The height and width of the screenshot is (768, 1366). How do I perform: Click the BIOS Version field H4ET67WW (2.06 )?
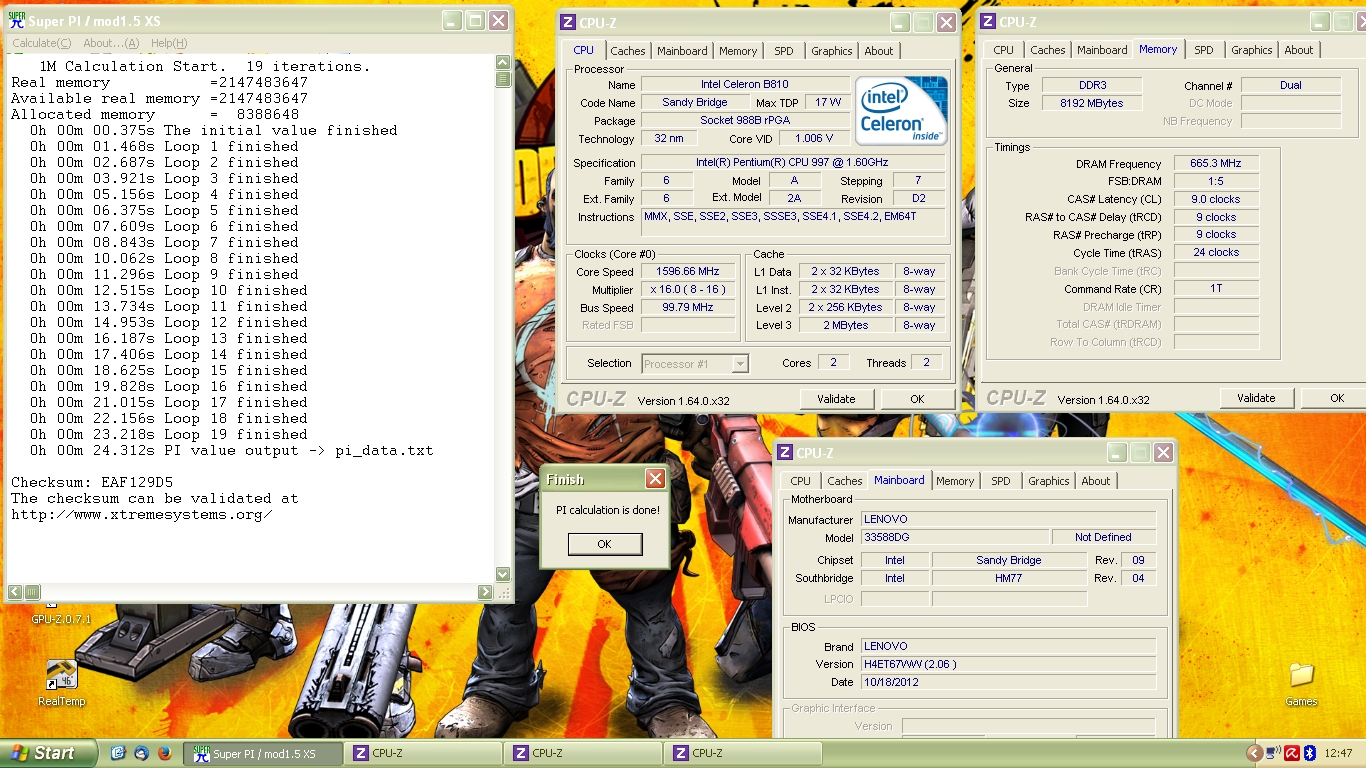(1008, 664)
